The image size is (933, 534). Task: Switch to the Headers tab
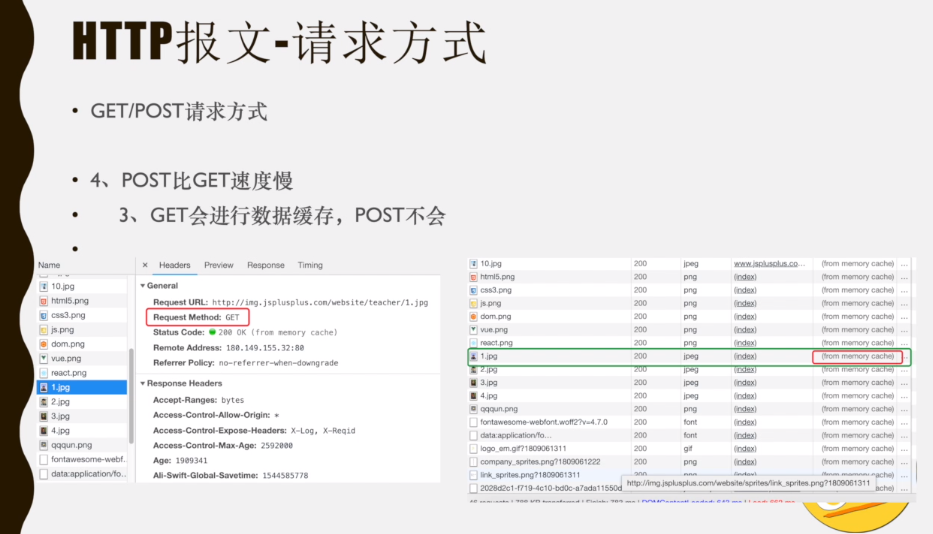click(174, 265)
